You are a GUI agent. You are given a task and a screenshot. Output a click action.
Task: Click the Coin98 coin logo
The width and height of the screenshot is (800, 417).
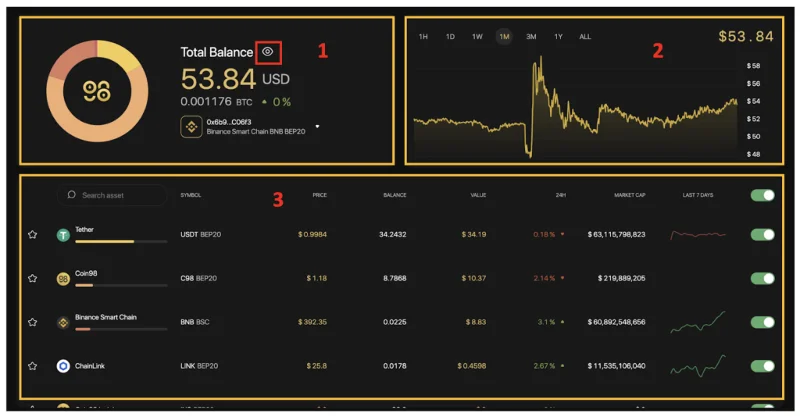tap(63, 279)
